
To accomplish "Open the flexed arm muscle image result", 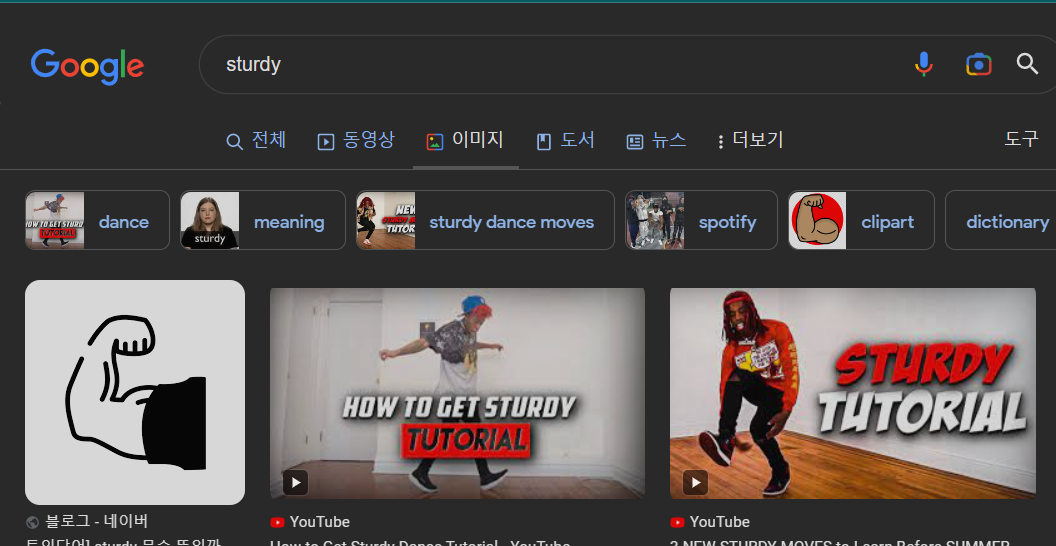I will click(x=135, y=393).
